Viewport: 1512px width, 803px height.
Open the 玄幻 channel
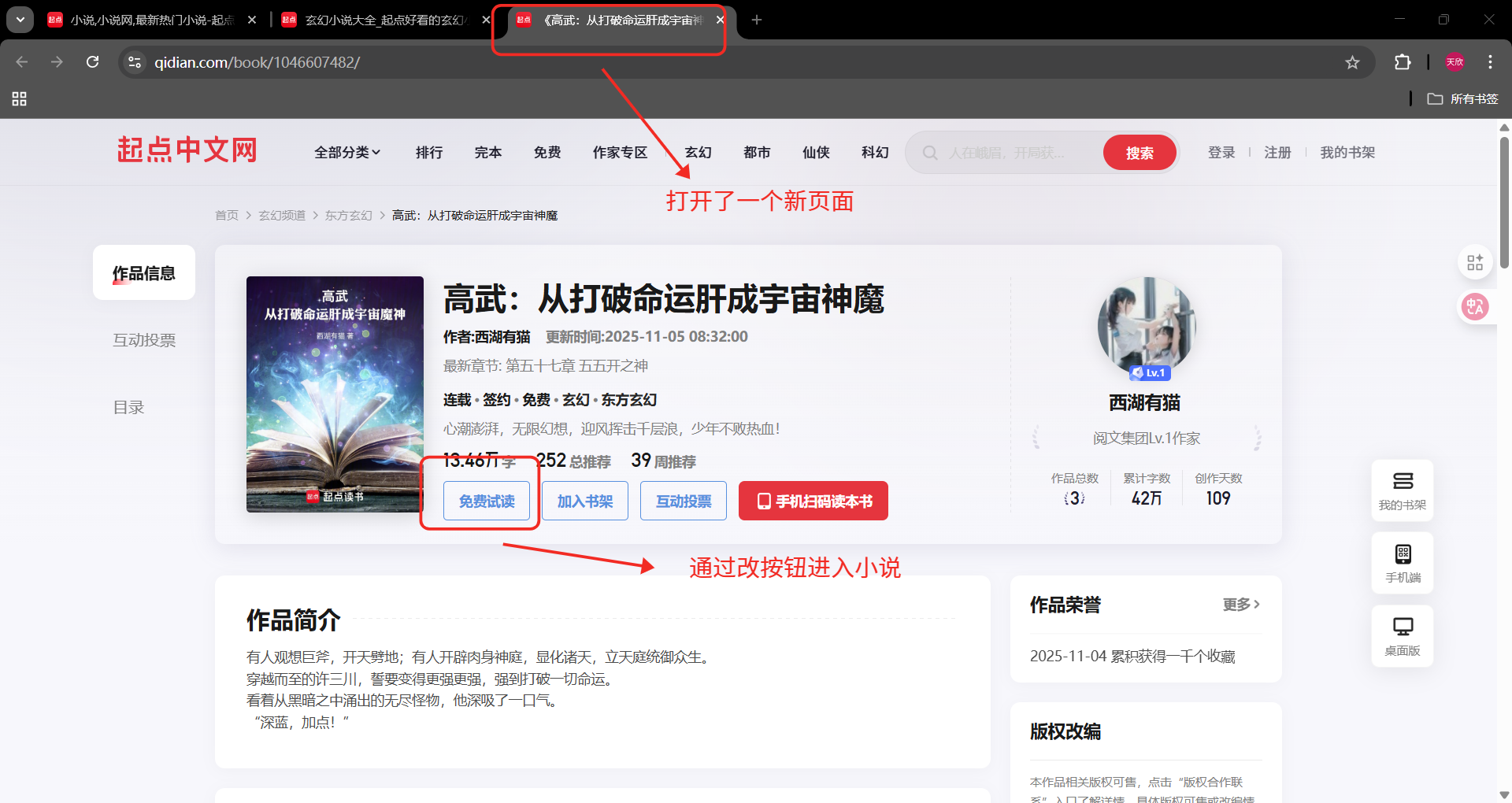coord(699,153)
